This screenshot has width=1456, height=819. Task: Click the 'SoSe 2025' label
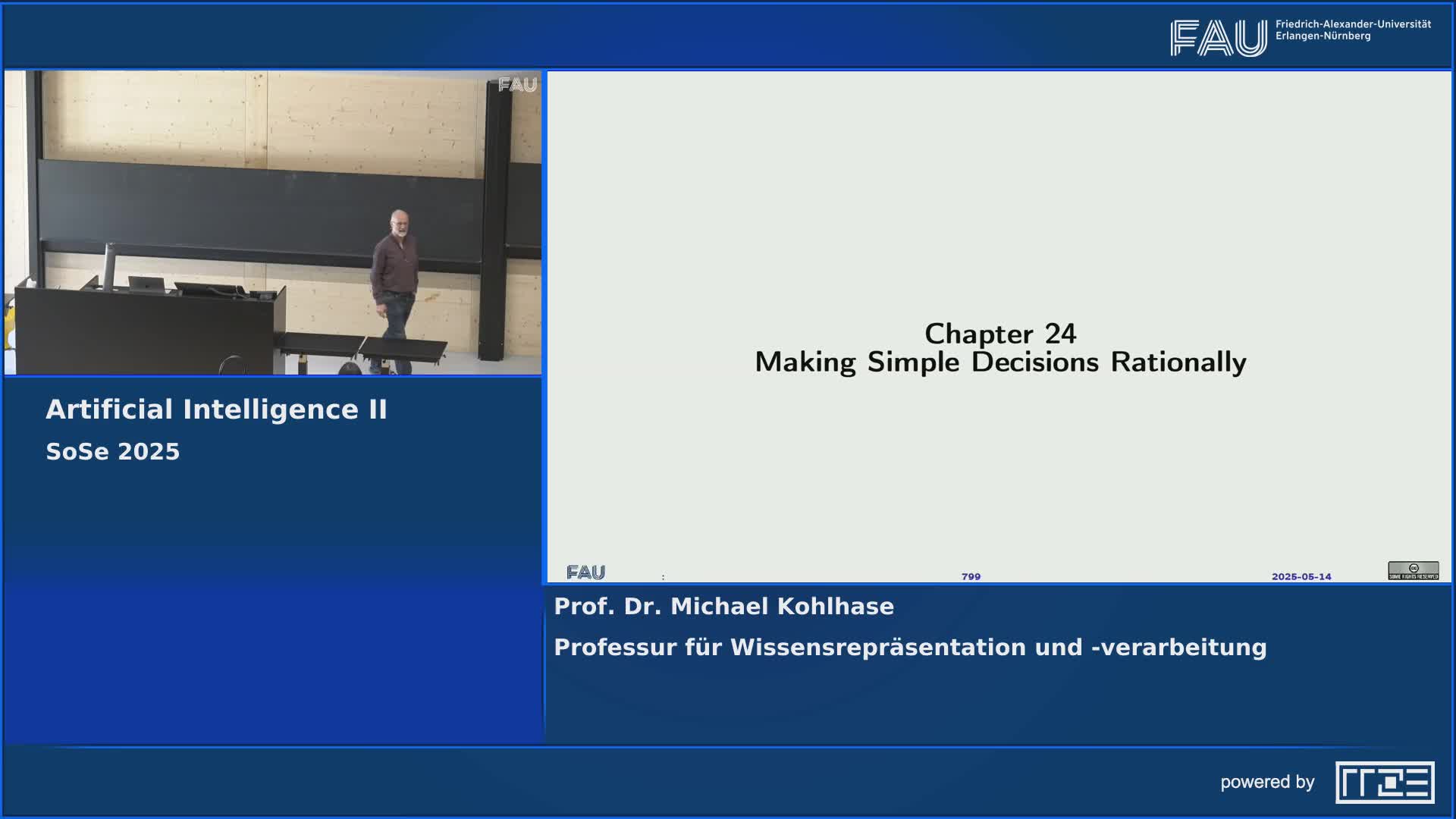pyautogui.click(x=112, y=450)
